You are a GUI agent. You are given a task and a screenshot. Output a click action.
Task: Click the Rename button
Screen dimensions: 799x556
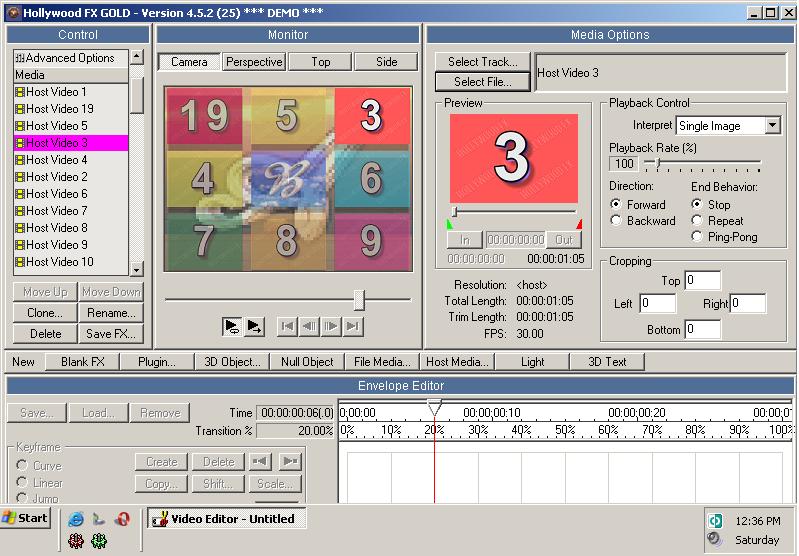coord(111,313)
